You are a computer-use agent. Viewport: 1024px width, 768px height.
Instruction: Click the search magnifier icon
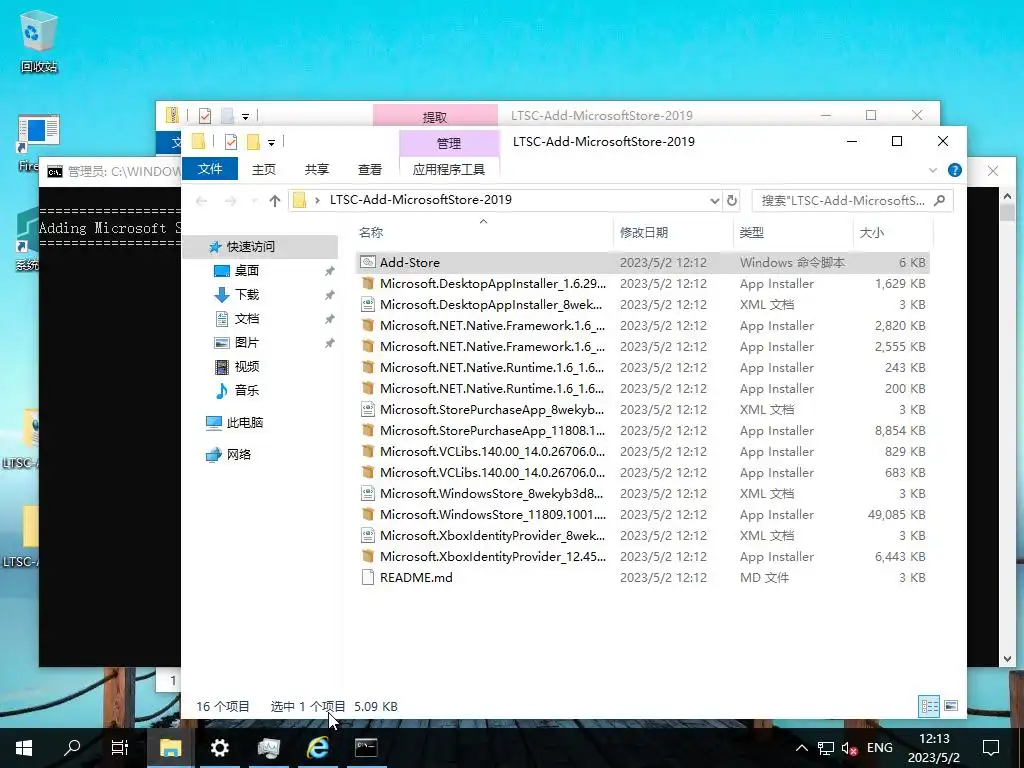[x=940, y=200]
